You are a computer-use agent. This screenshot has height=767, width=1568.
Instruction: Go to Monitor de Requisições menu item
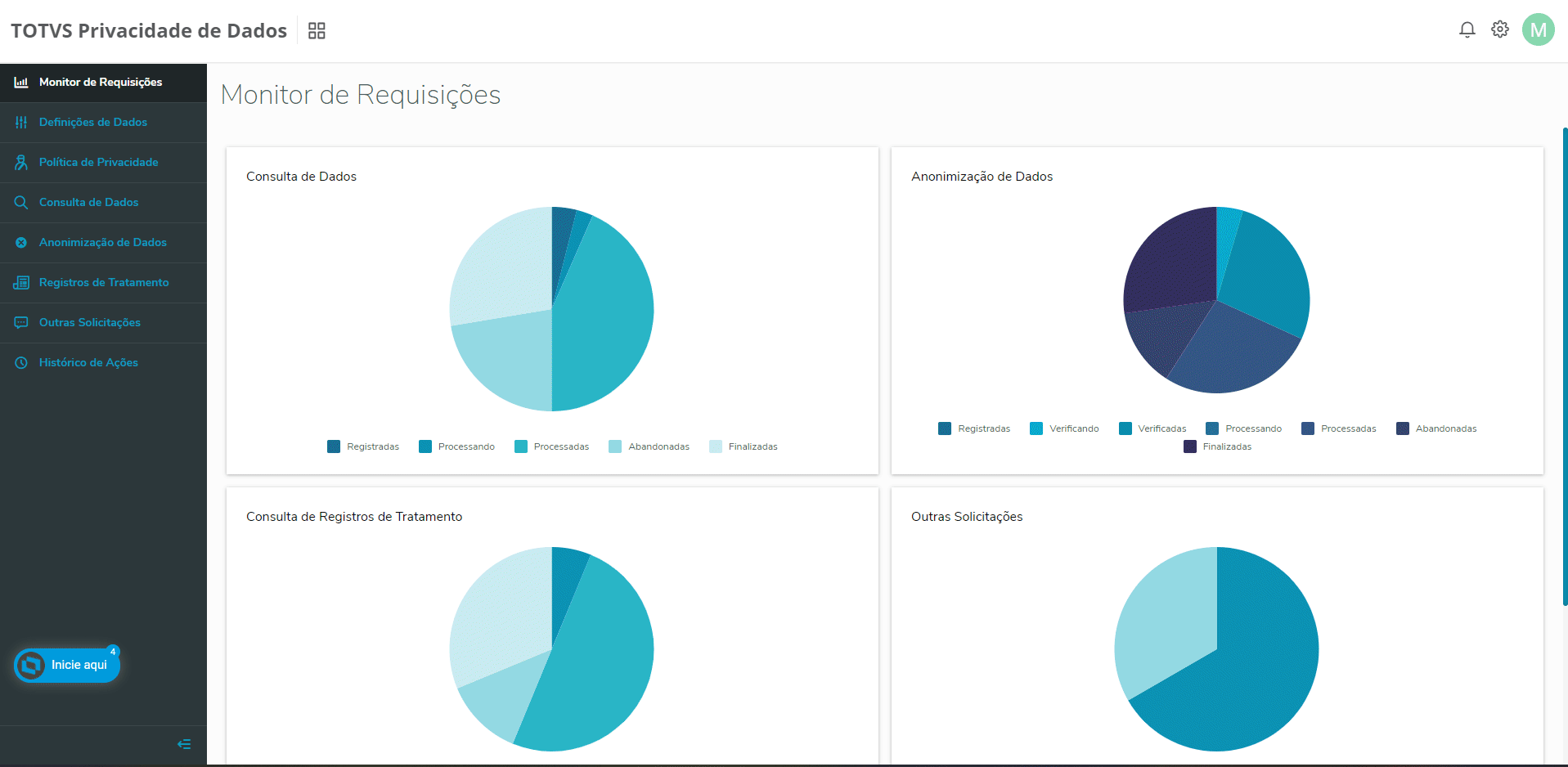(103, 83)
